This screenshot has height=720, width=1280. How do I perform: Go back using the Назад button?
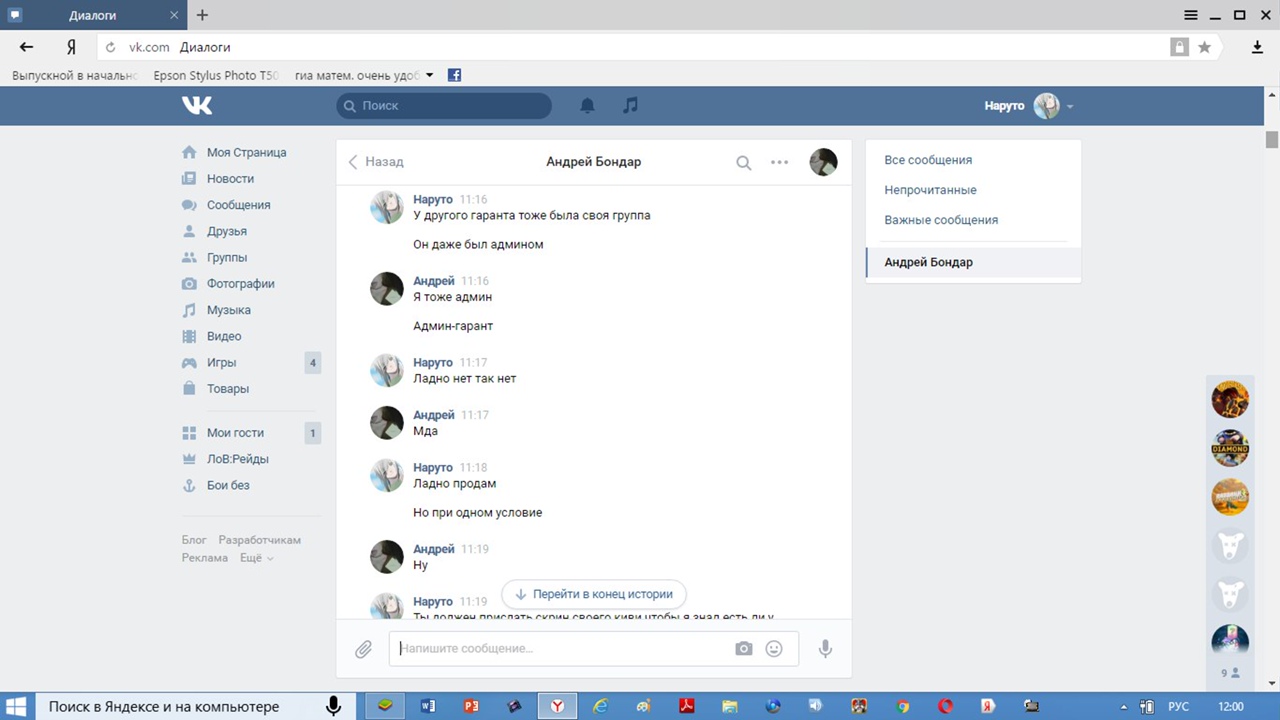tap(376, 162)
